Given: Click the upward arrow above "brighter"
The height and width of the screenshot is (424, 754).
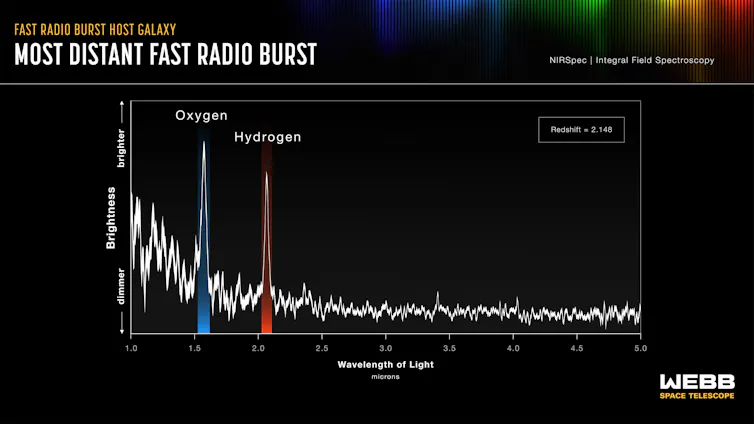Looking at the screenshot, I should (122, 112).
